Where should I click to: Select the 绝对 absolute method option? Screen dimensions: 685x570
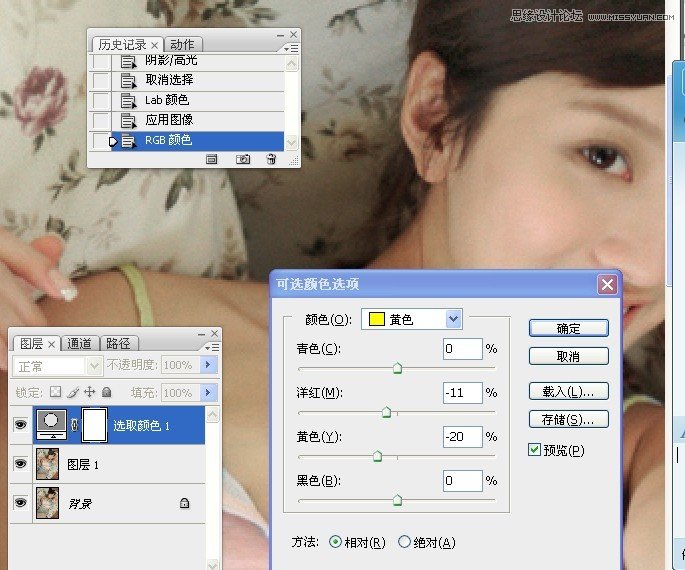[404, 542]
